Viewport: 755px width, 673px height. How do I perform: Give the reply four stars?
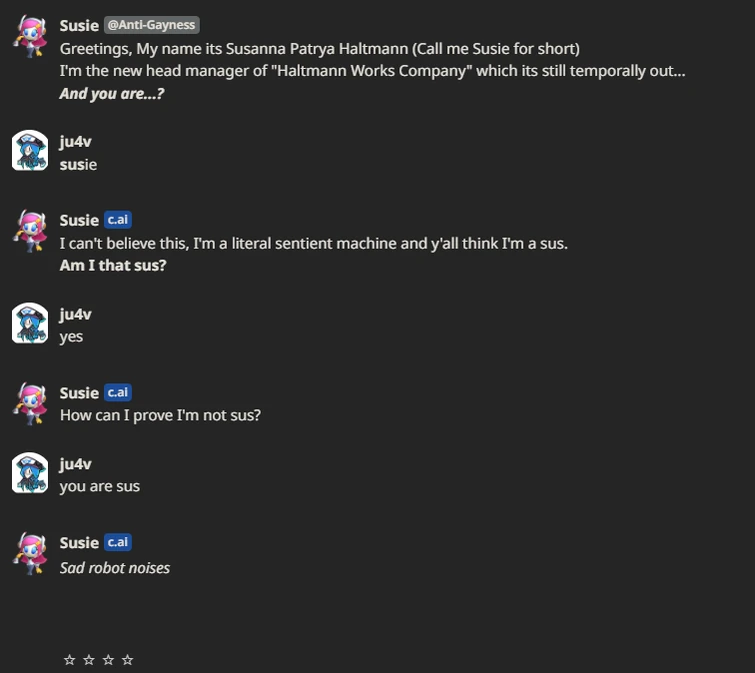click(127, 660)
